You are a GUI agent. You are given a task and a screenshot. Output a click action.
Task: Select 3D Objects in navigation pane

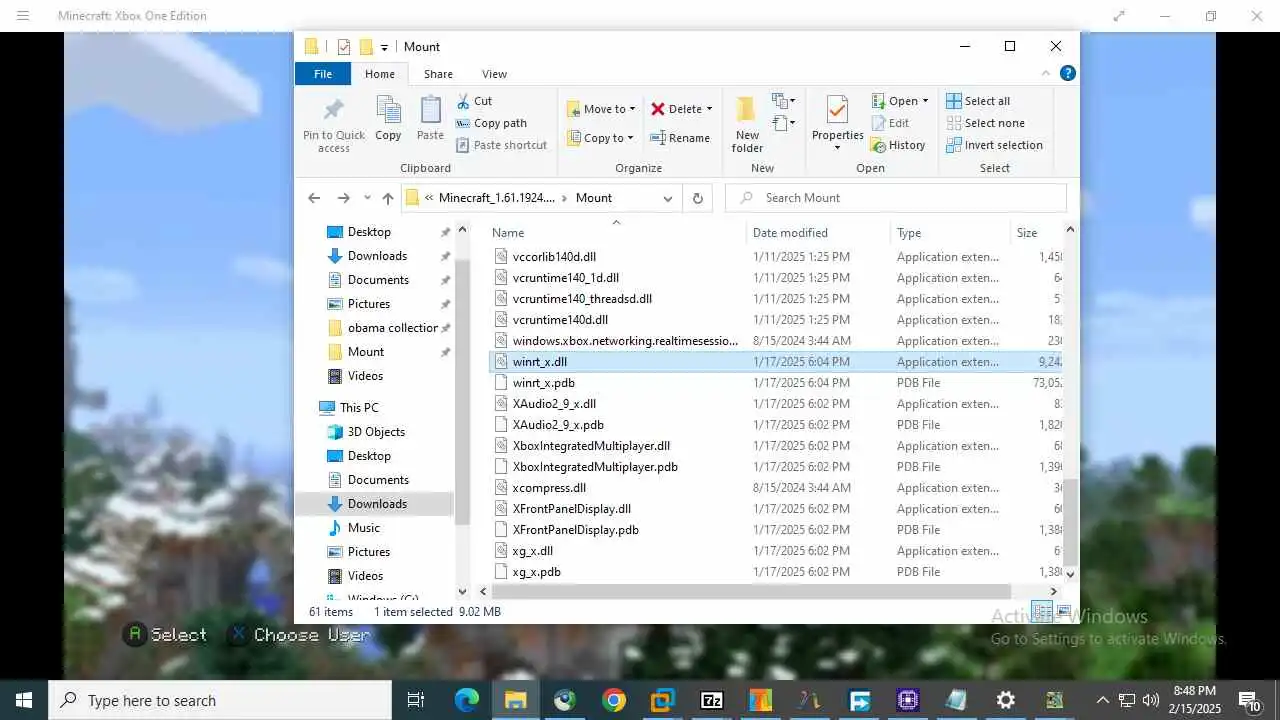[x=376, y=432]
